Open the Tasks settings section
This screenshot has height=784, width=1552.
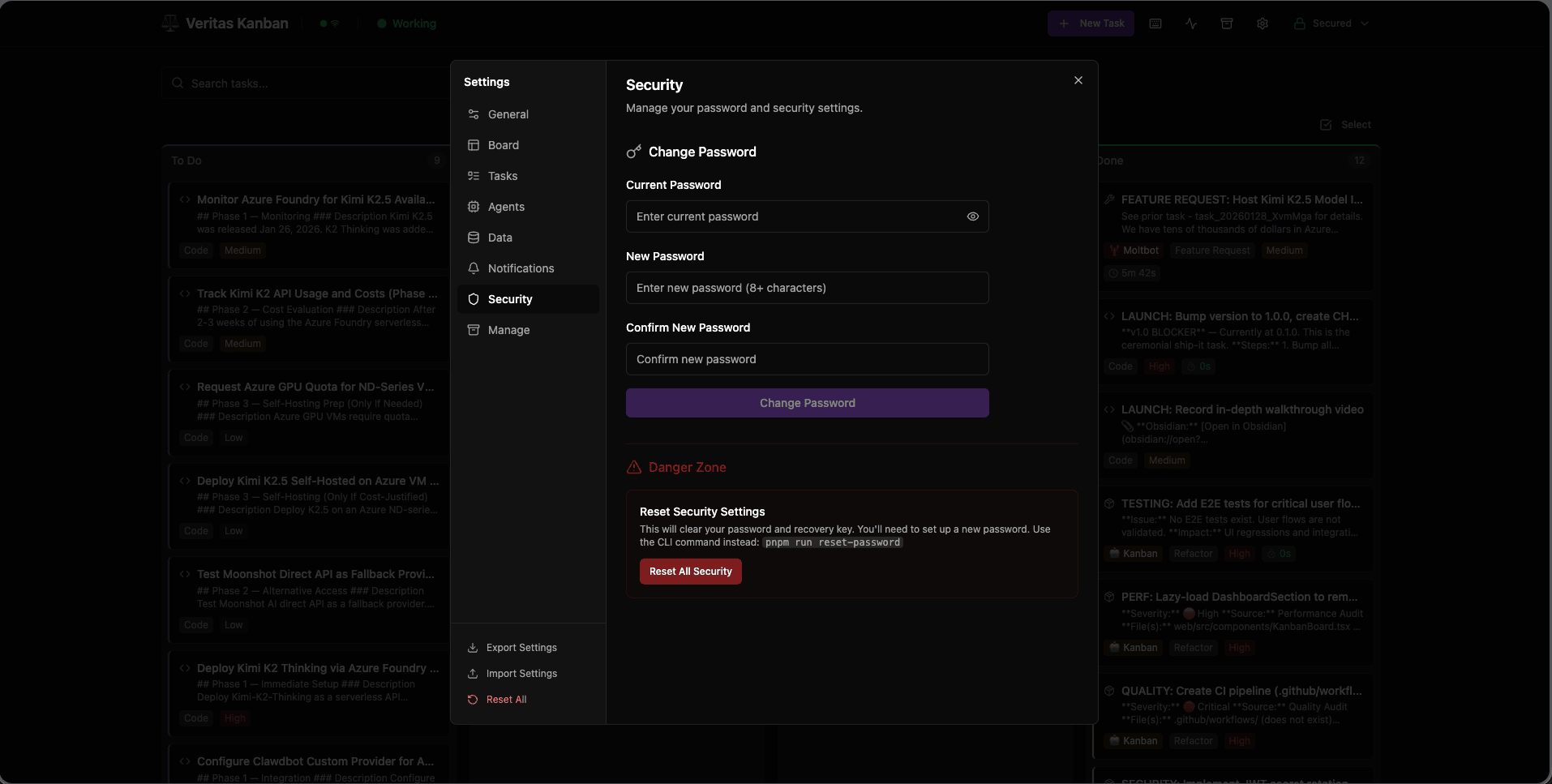(502, 176)
